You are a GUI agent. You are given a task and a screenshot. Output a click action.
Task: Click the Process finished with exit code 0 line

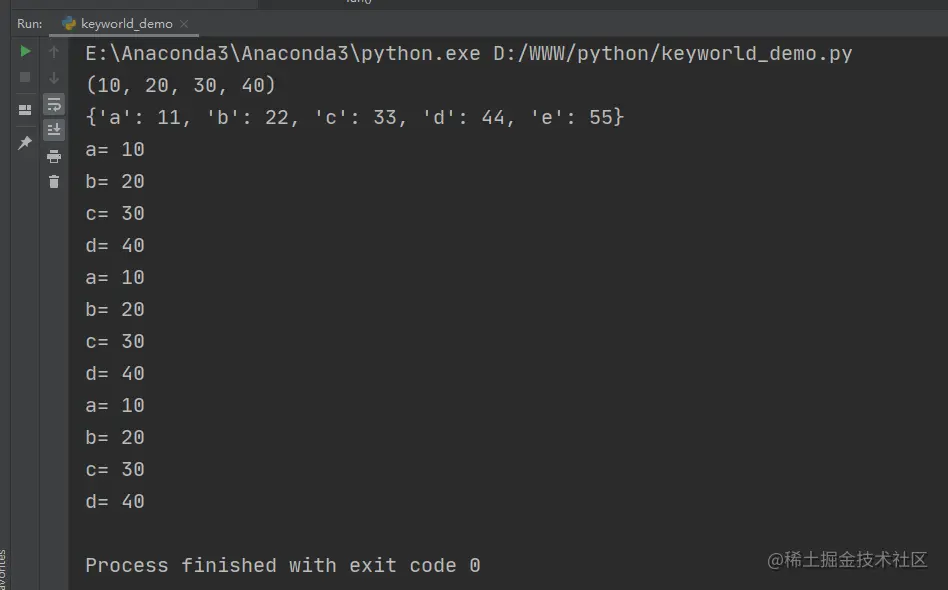pyautogui.click(x=283, y=565)
